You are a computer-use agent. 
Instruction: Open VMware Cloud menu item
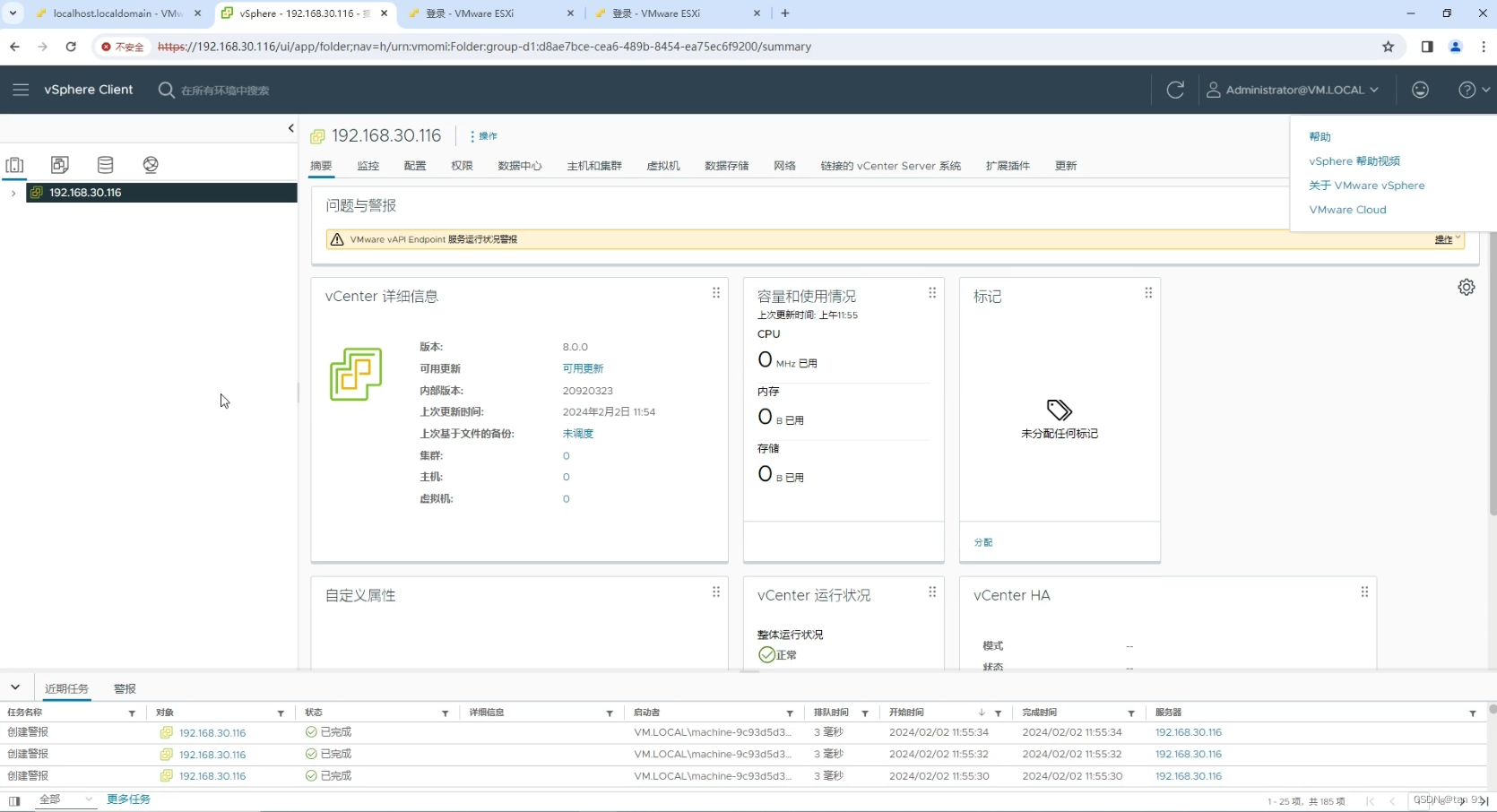tap(1347, 210)
